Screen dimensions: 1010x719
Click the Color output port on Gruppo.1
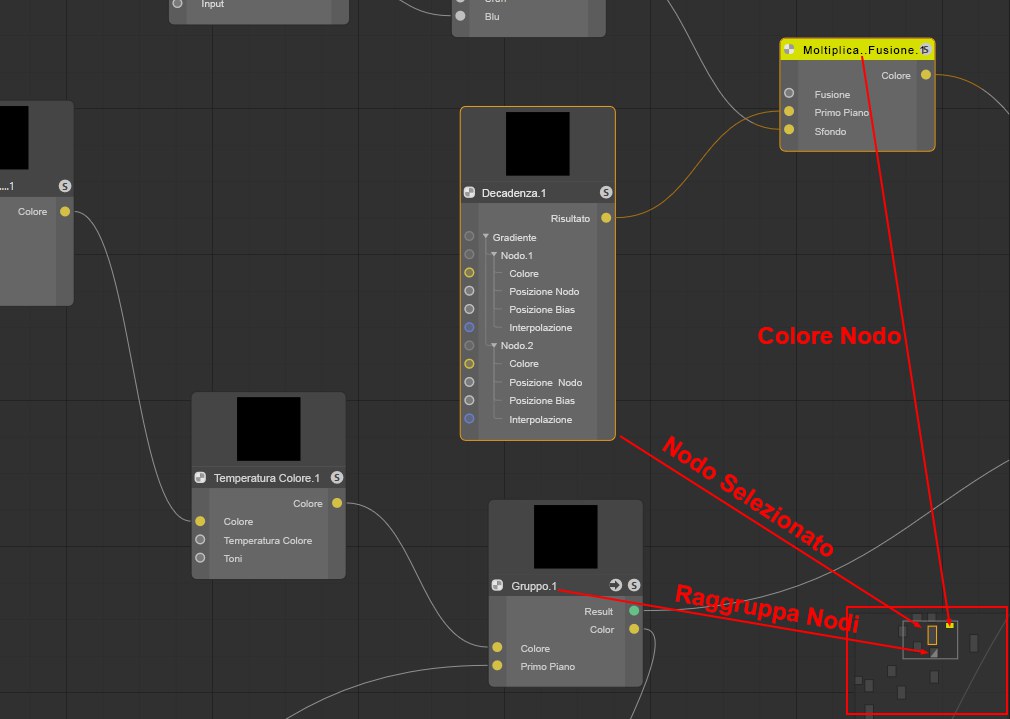(x=634, y=629)
